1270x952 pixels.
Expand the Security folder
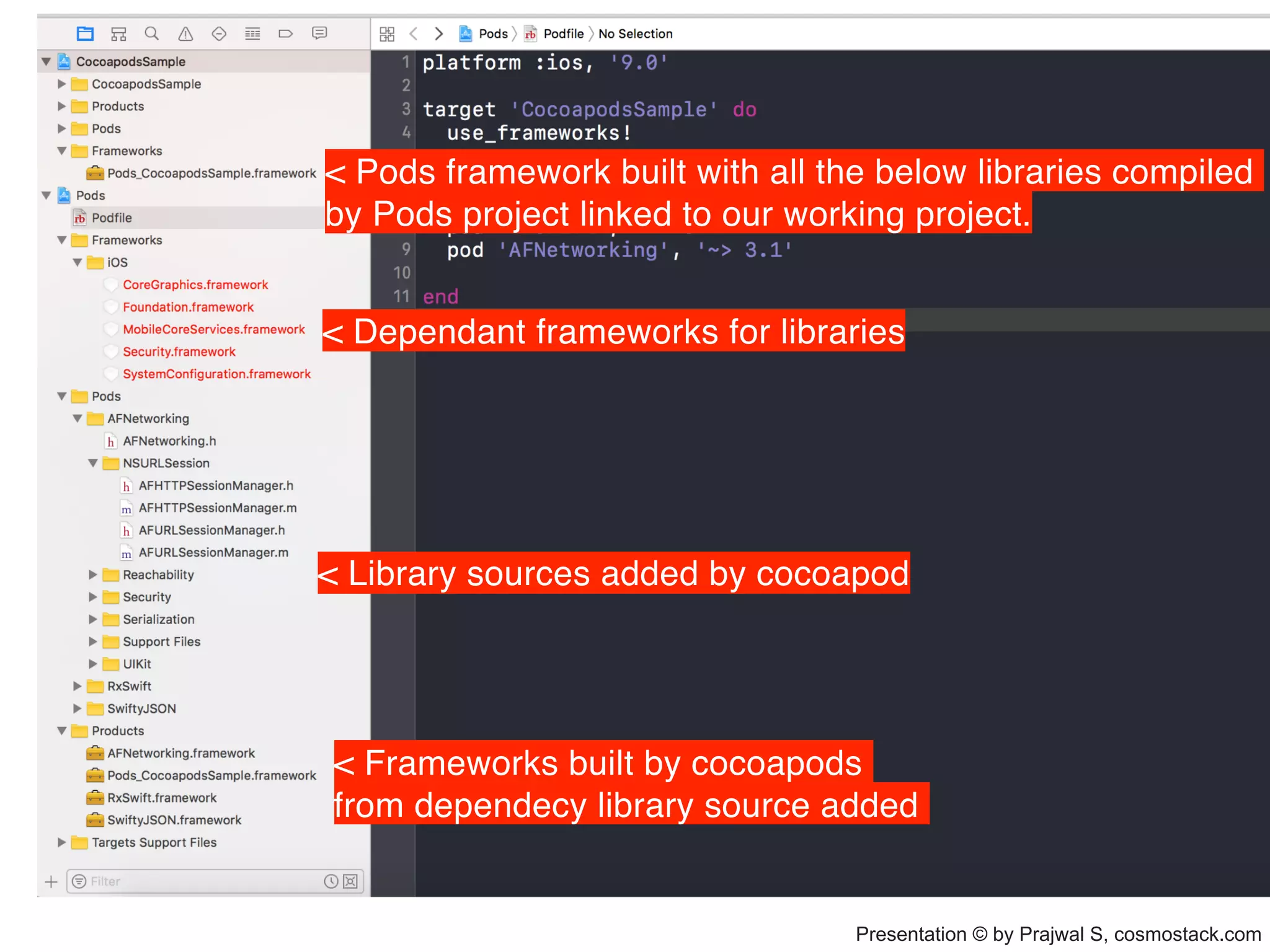point(93,597)
